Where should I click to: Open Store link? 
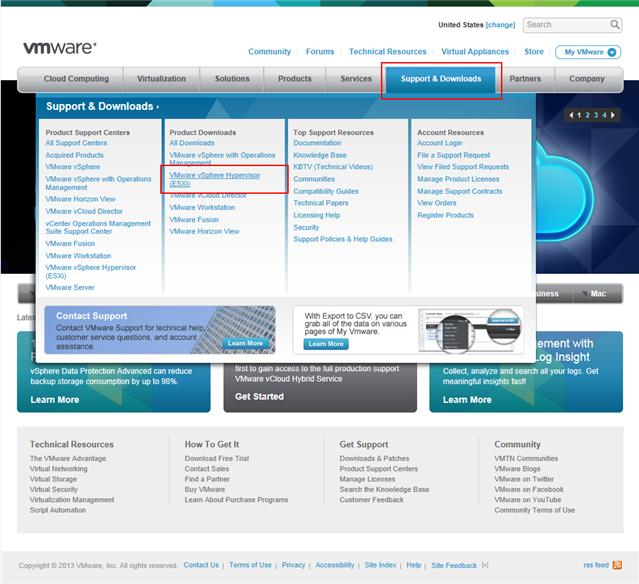[534, 52]
